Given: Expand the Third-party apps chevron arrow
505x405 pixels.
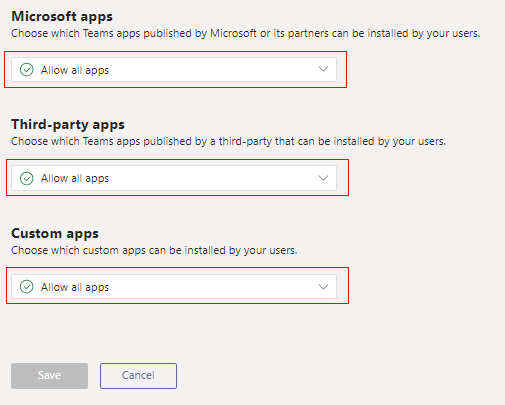Looking at the screenshot, I should 323,178.
